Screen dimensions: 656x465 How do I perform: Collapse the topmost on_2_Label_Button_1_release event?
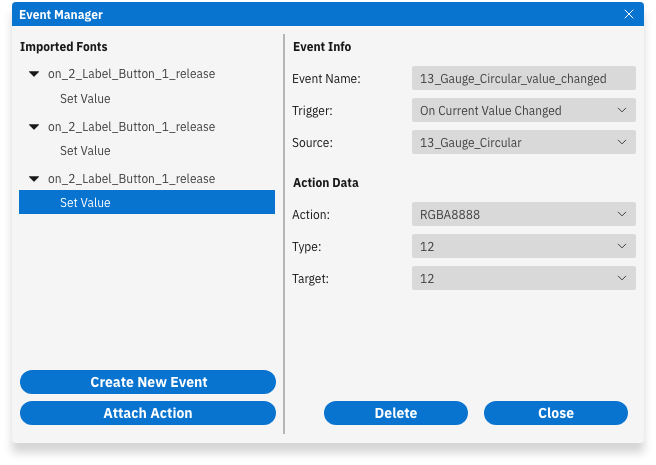(x=34, y=74)
